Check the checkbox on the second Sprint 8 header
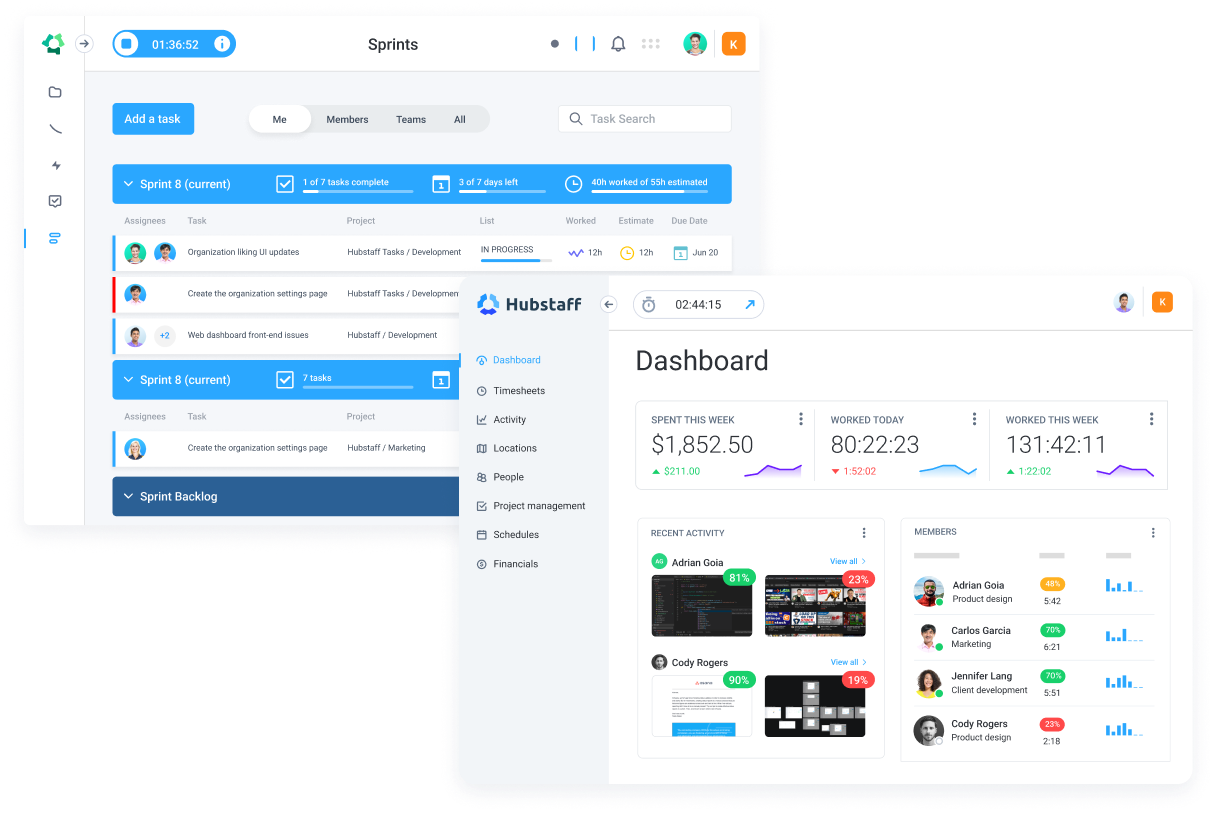 pos(285,379)
